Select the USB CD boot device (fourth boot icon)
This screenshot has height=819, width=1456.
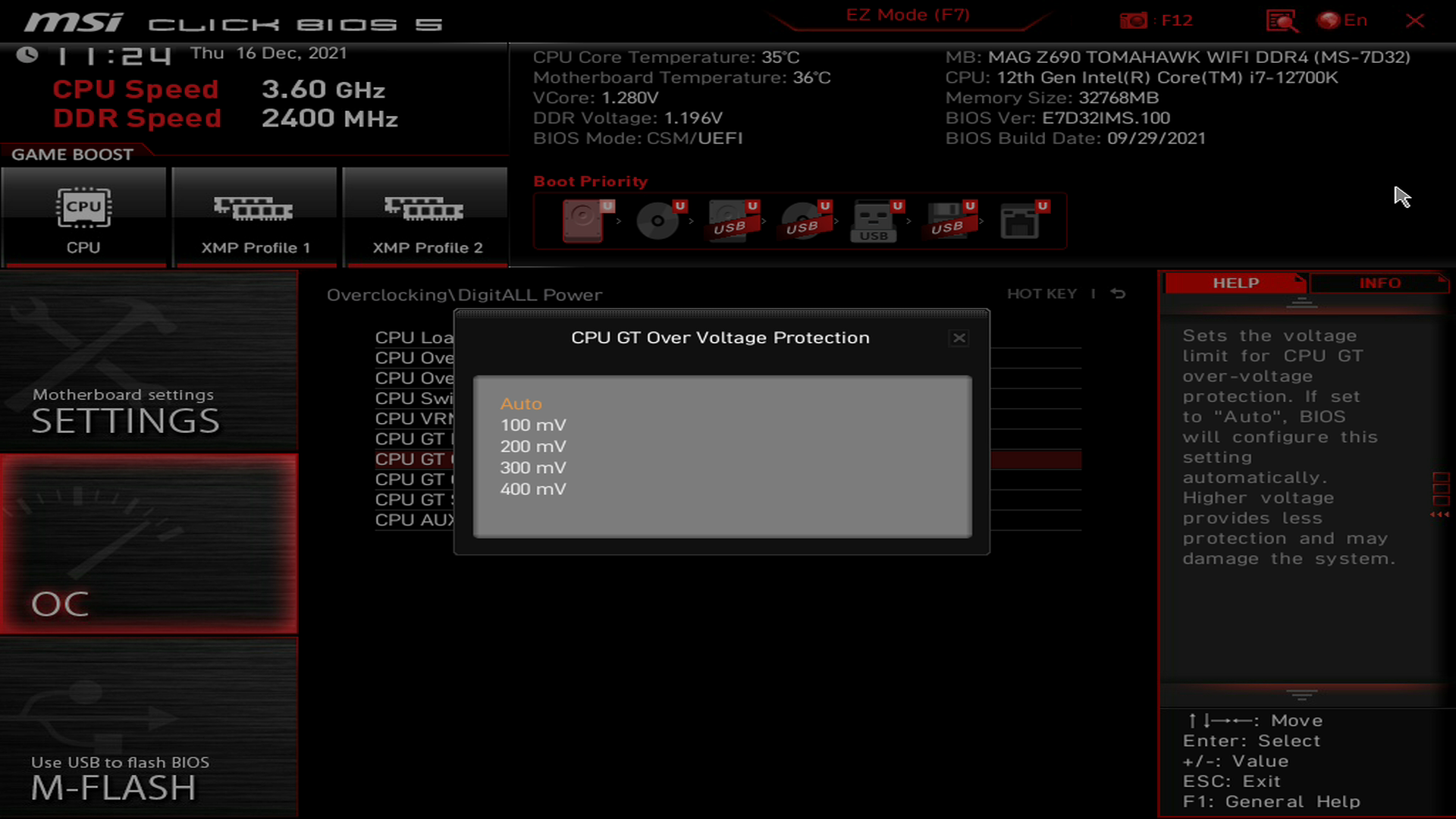coord(805,221)
